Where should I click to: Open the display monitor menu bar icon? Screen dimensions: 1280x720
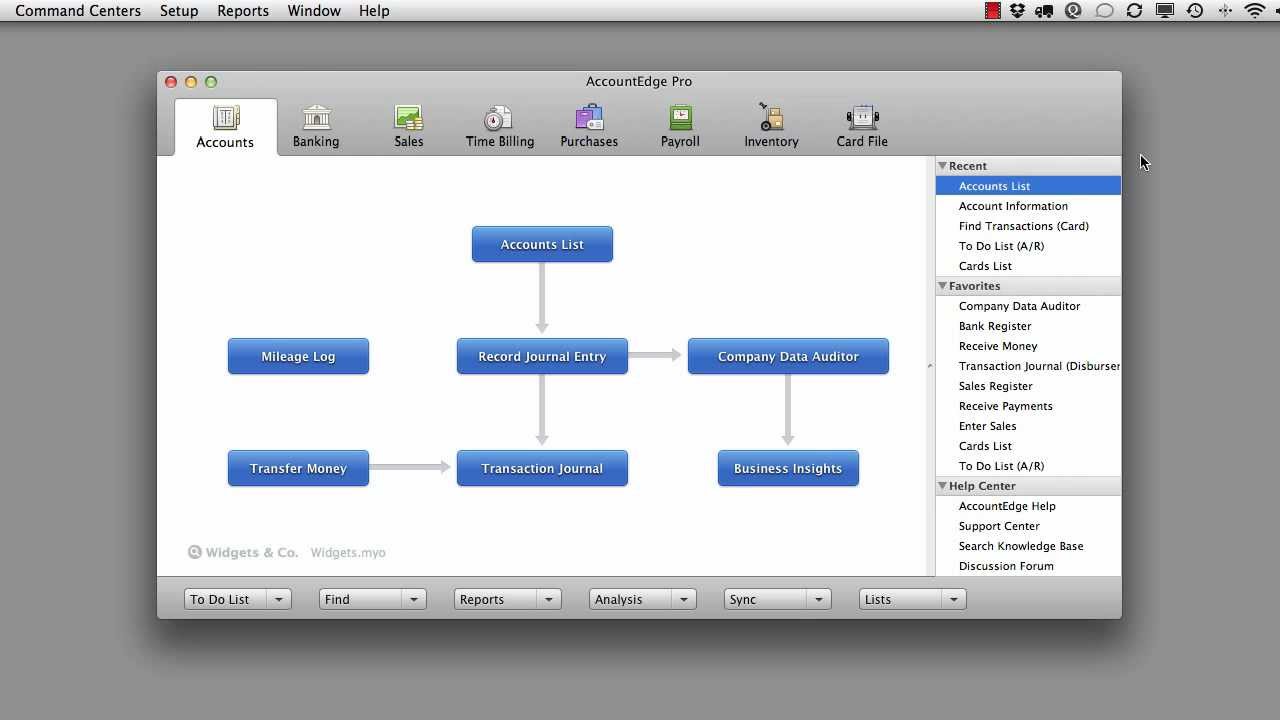coord(1165,11)
